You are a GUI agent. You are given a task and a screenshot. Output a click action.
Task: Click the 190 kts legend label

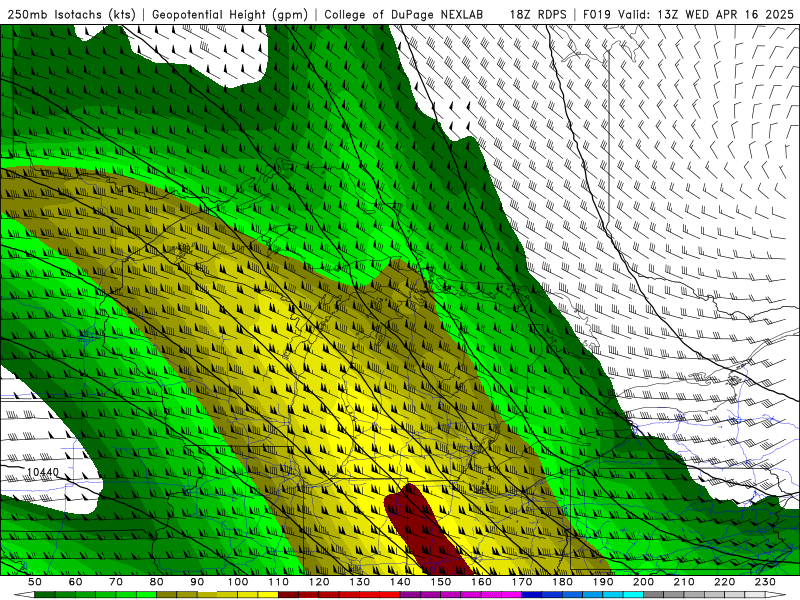coord(604,582)
